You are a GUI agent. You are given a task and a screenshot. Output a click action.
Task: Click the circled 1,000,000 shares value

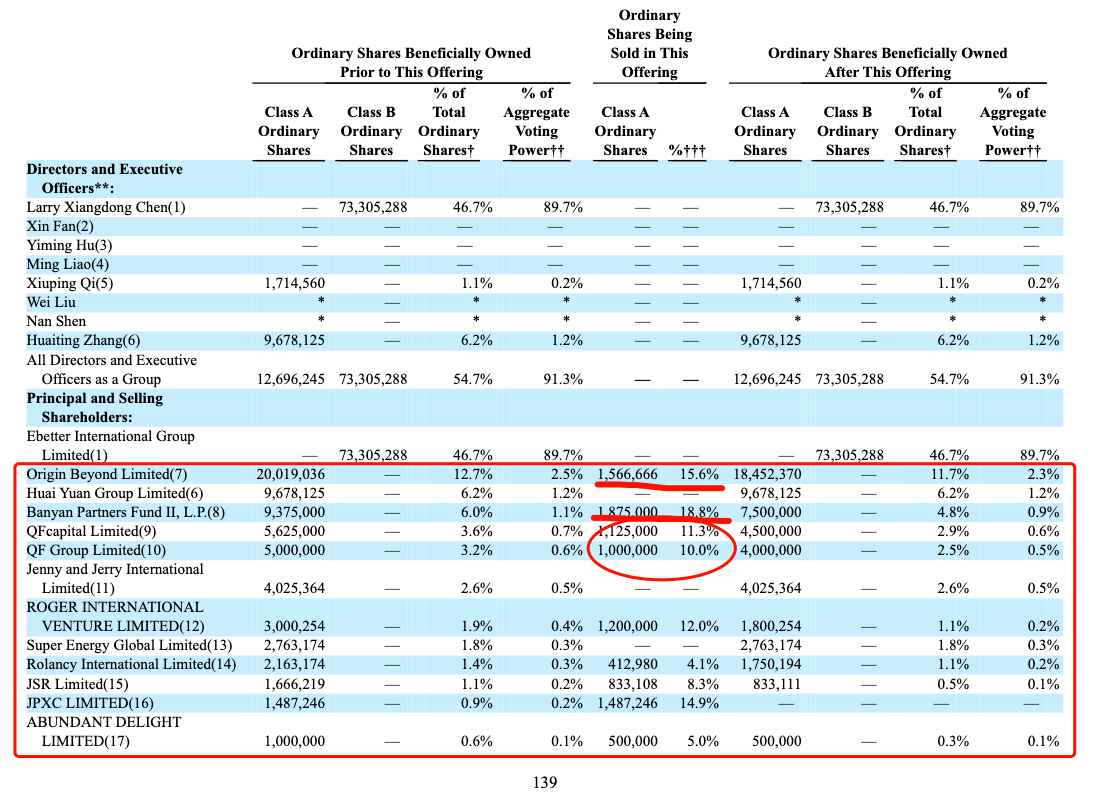click(x=628, y=550)
